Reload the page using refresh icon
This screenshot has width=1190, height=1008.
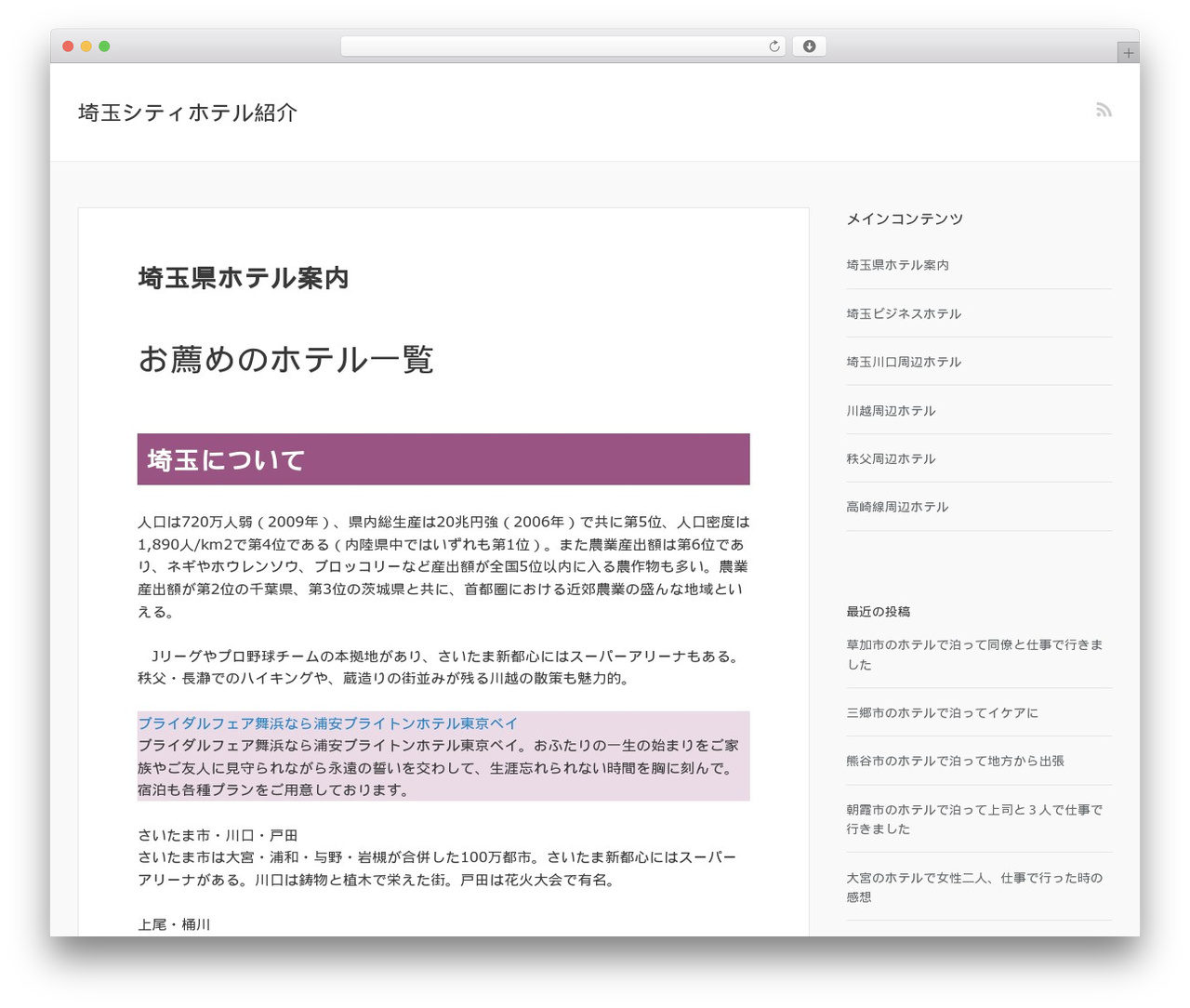pos(773,46)
